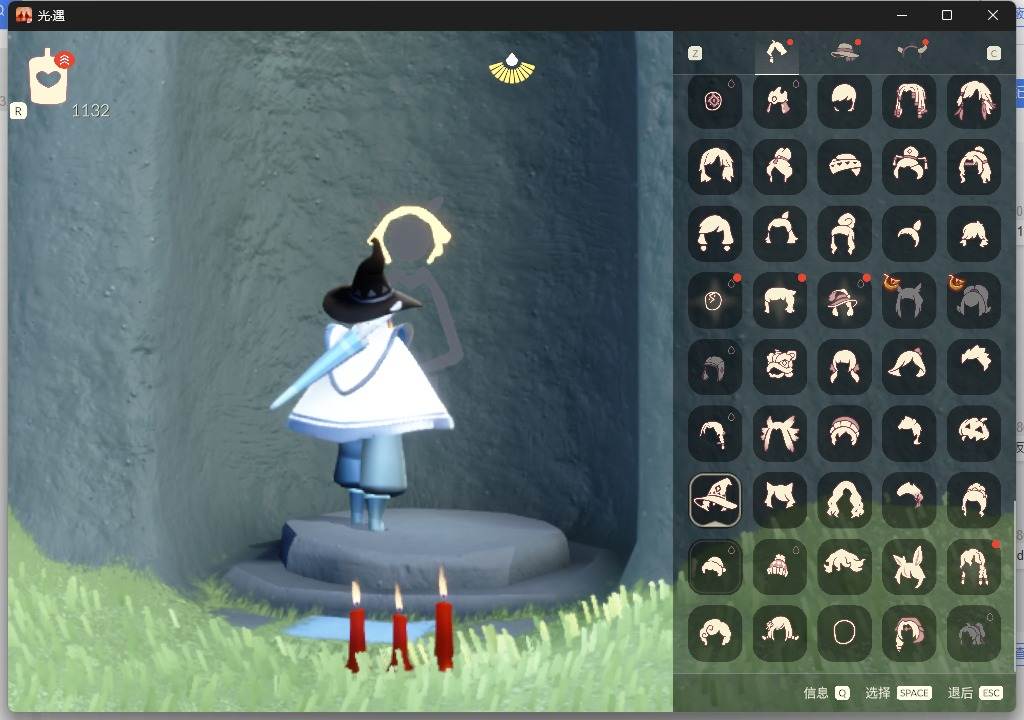Select the pink spell circle icon
This screenshot has height=720, width=1024.
[714, 101]
